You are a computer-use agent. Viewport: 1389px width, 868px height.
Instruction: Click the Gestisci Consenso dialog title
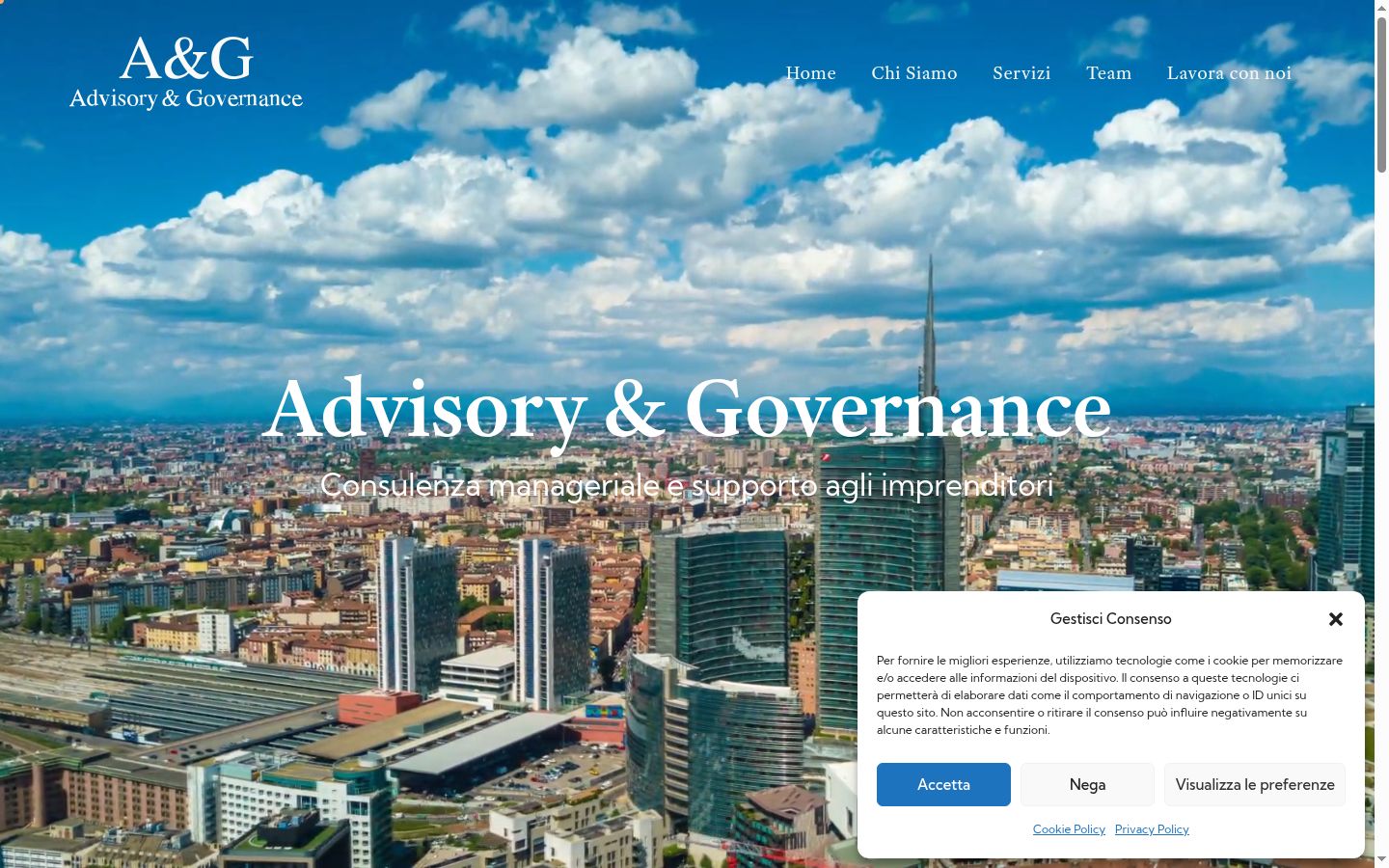tap(1110, 619)
